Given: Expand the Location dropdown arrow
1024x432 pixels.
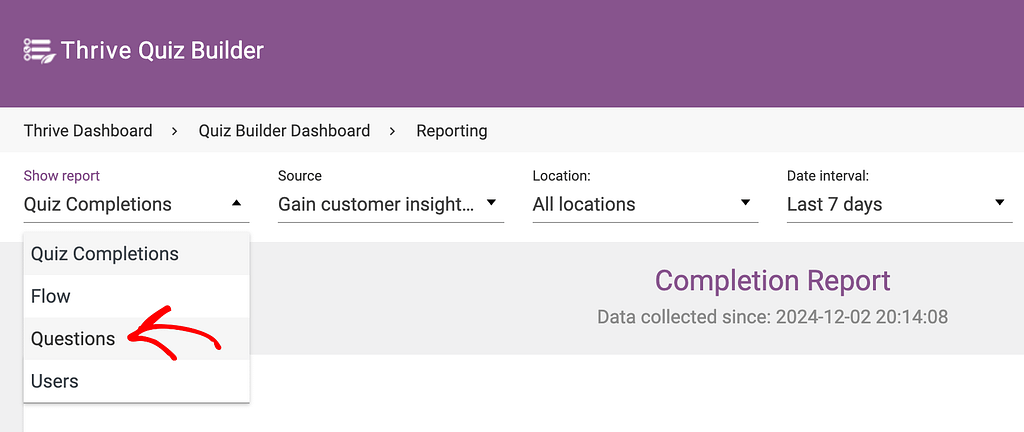Looking at the screenshot, I should click(x=745, y=203).
